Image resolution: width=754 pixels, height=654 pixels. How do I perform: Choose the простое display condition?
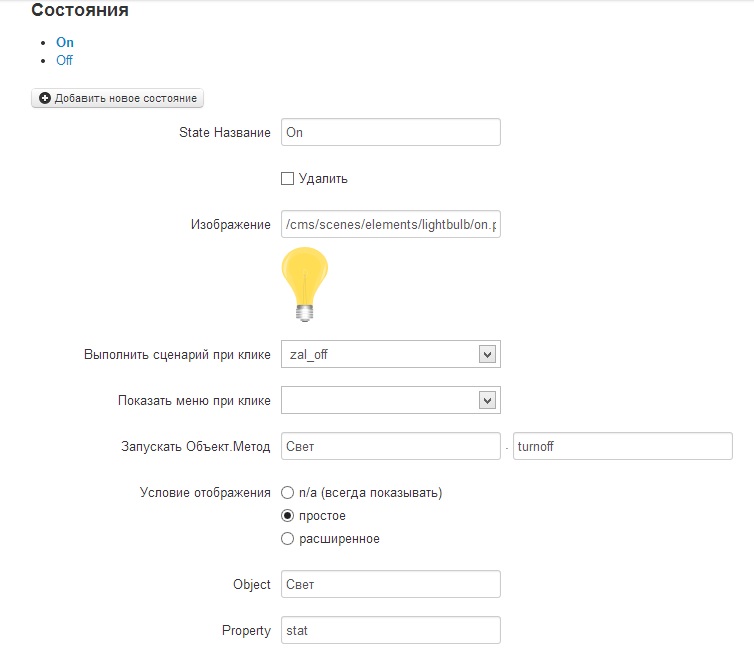[288, 516]
